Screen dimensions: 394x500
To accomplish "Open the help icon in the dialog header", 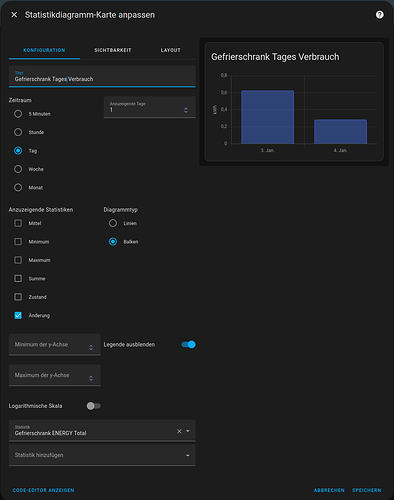I will 379,15.
